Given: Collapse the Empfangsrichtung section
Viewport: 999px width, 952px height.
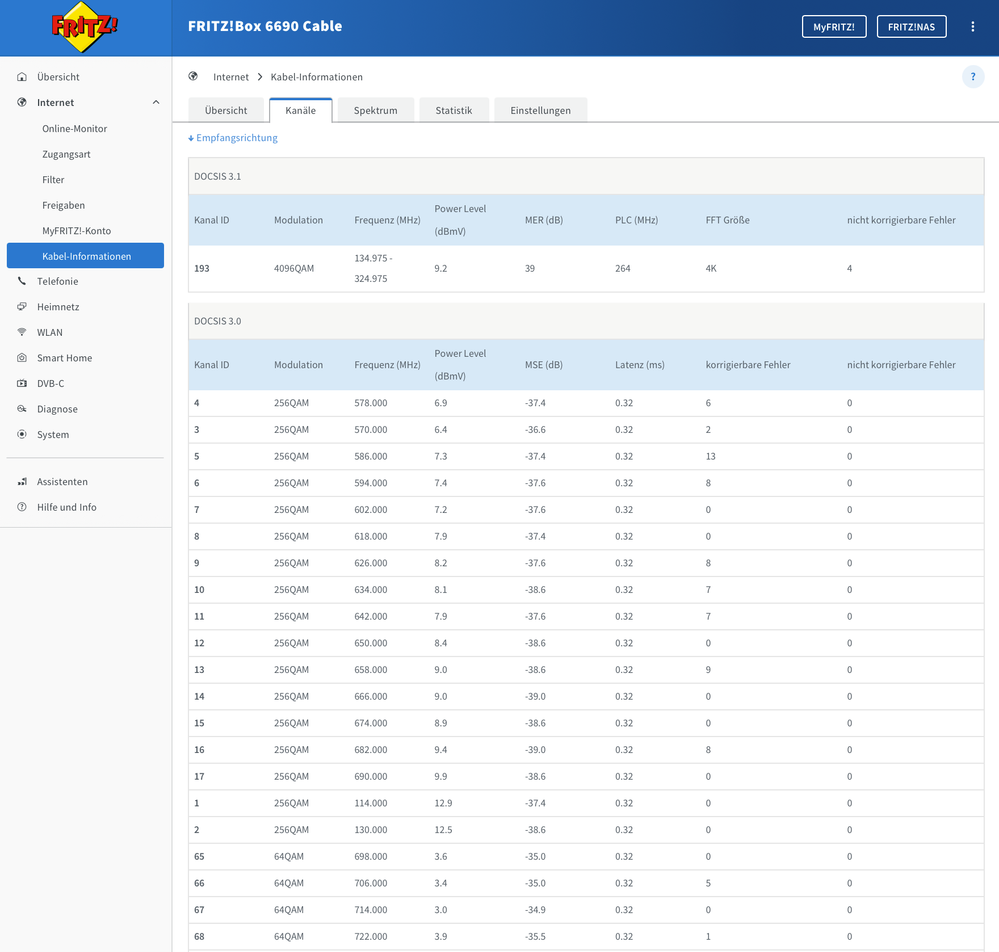Looking at the screenshot, I should click(233, 138).
